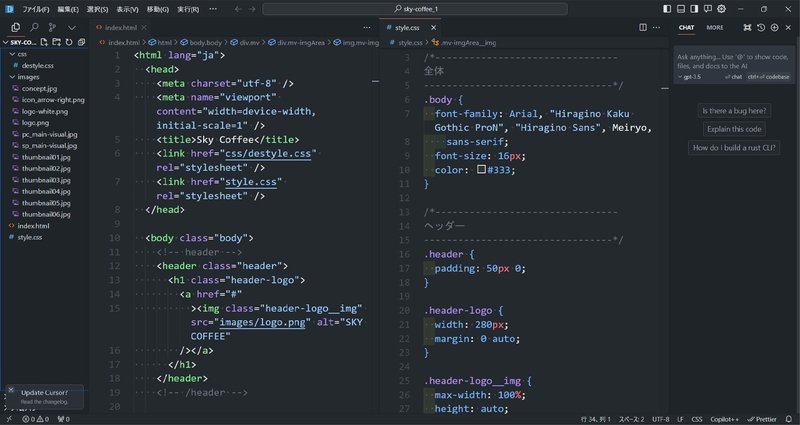Expand additional sidebar views chevron

coord(71,28)
